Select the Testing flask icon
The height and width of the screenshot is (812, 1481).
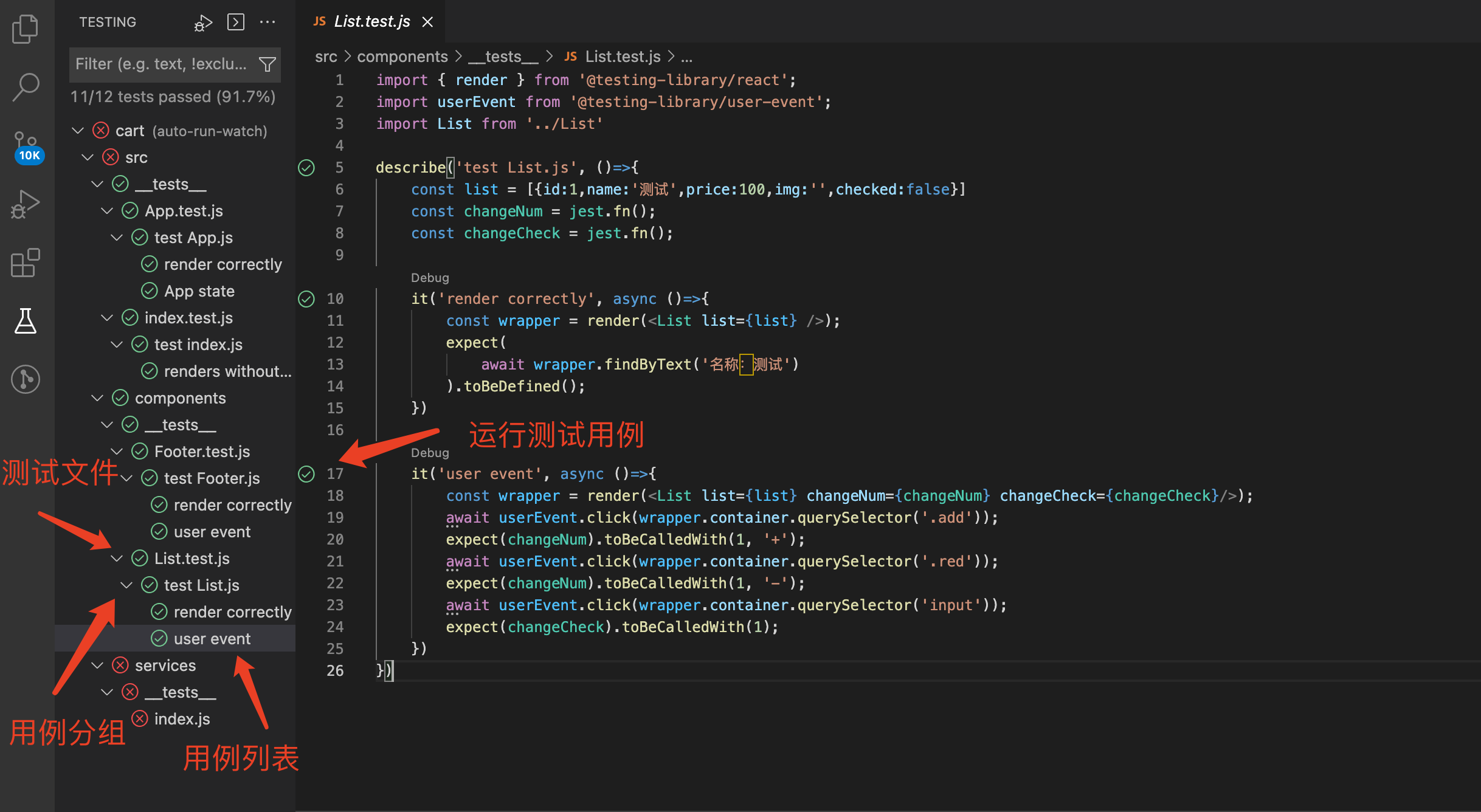pos(26,321)
